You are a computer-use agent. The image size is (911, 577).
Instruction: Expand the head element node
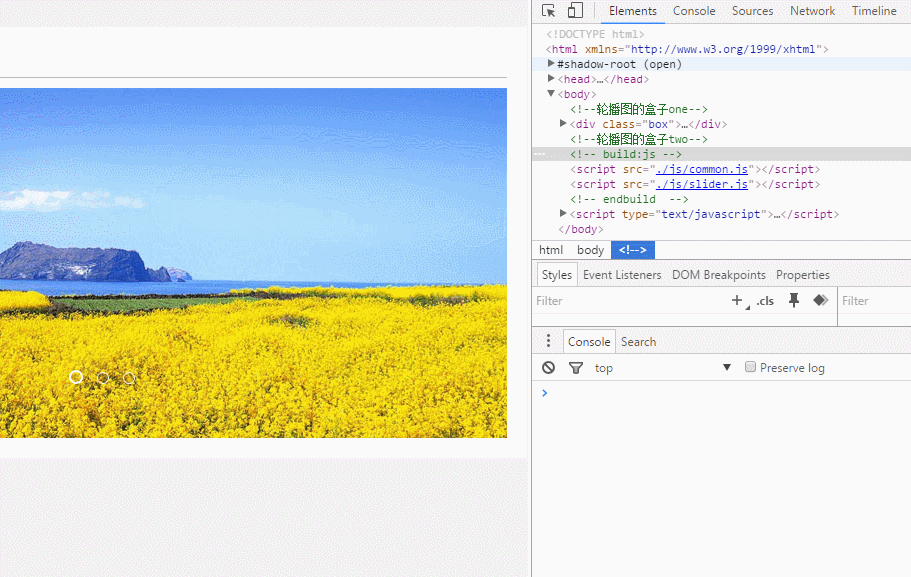click(551, 78)
